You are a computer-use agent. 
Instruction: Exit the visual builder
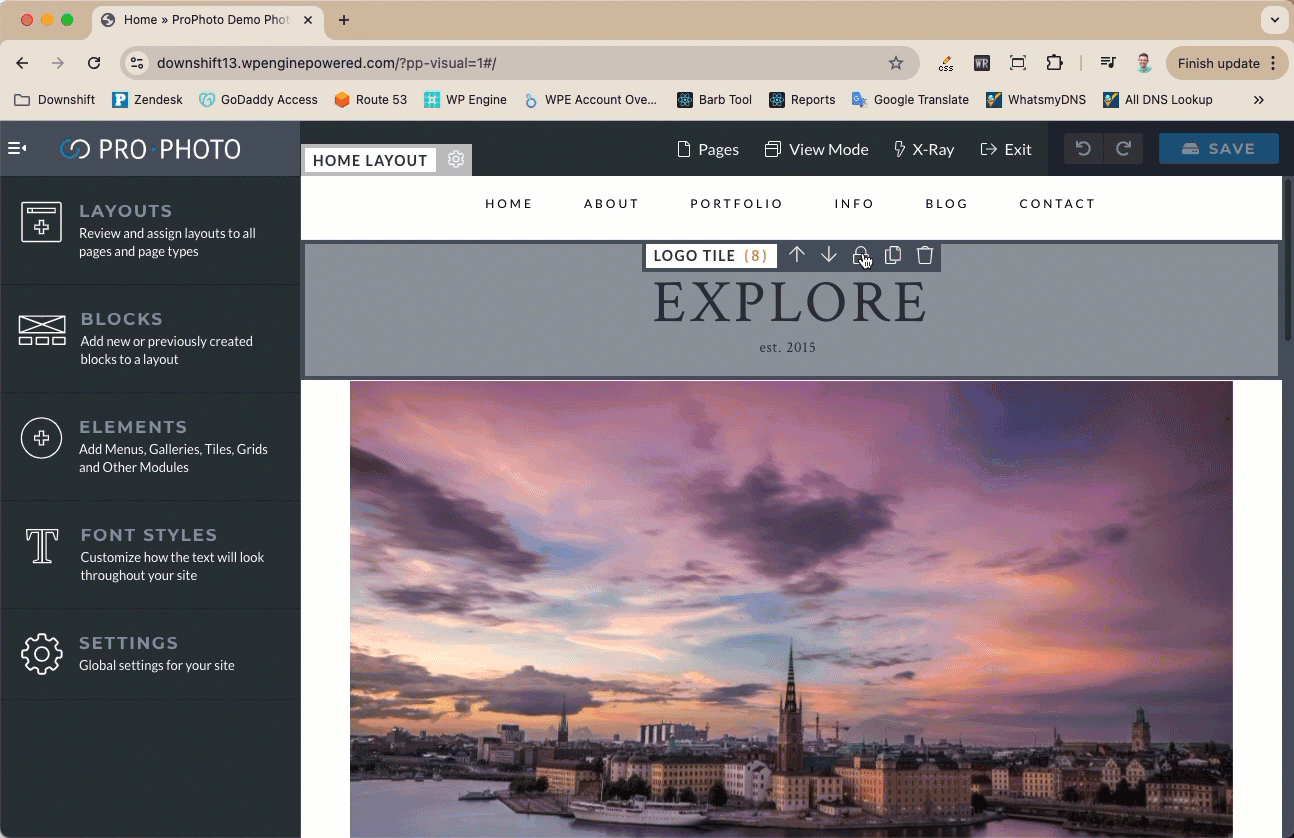pos(1006,149)
